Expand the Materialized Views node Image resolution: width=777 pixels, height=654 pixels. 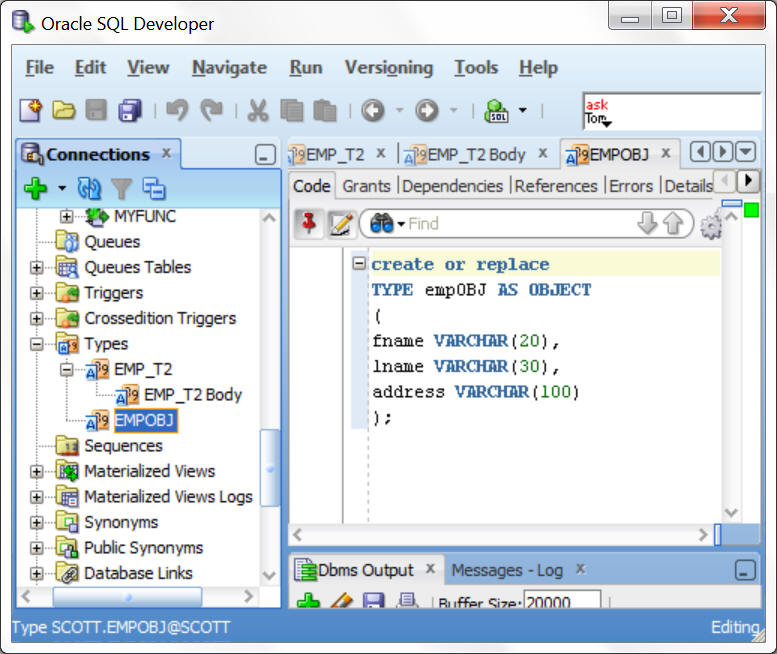(x=36, y=471)
